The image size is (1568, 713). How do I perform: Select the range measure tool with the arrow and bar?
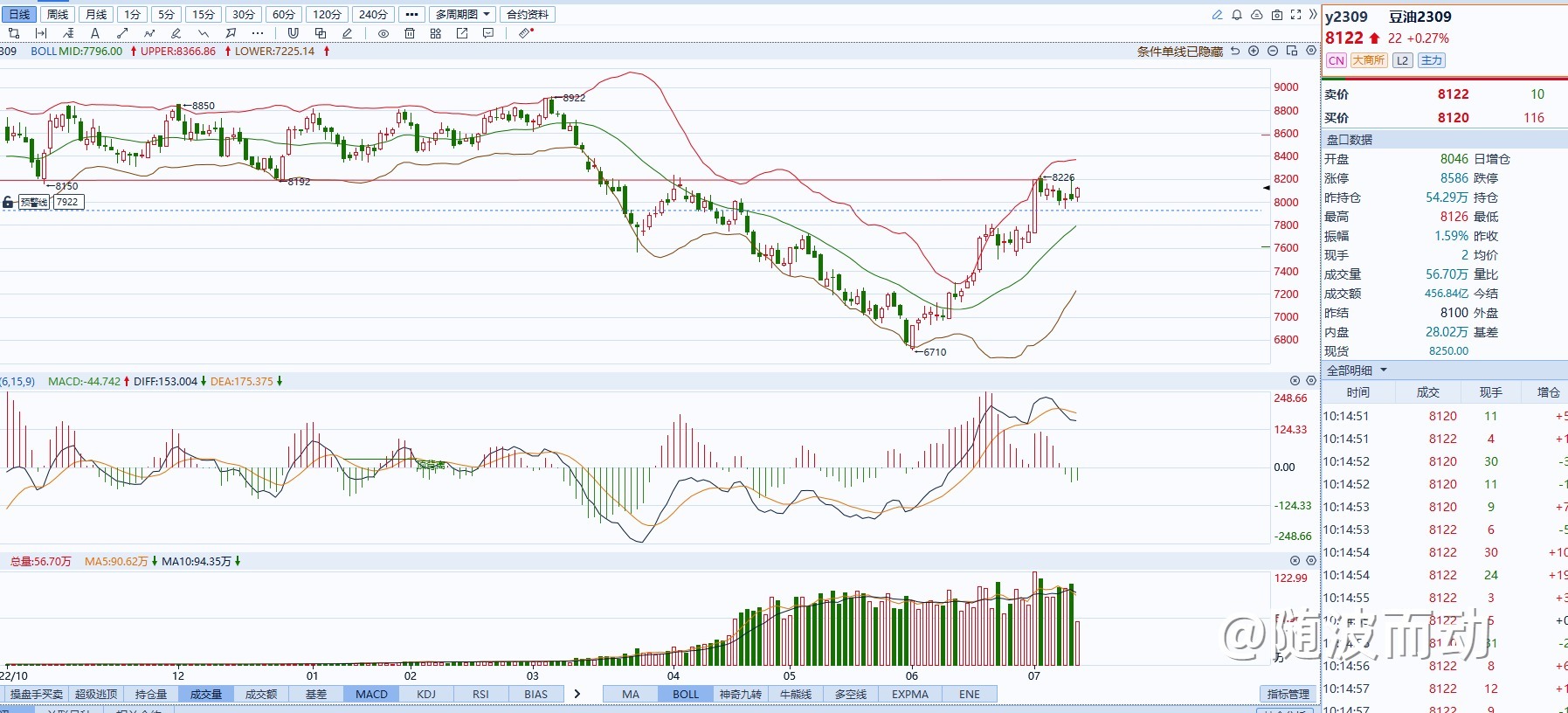coord(41,33)
